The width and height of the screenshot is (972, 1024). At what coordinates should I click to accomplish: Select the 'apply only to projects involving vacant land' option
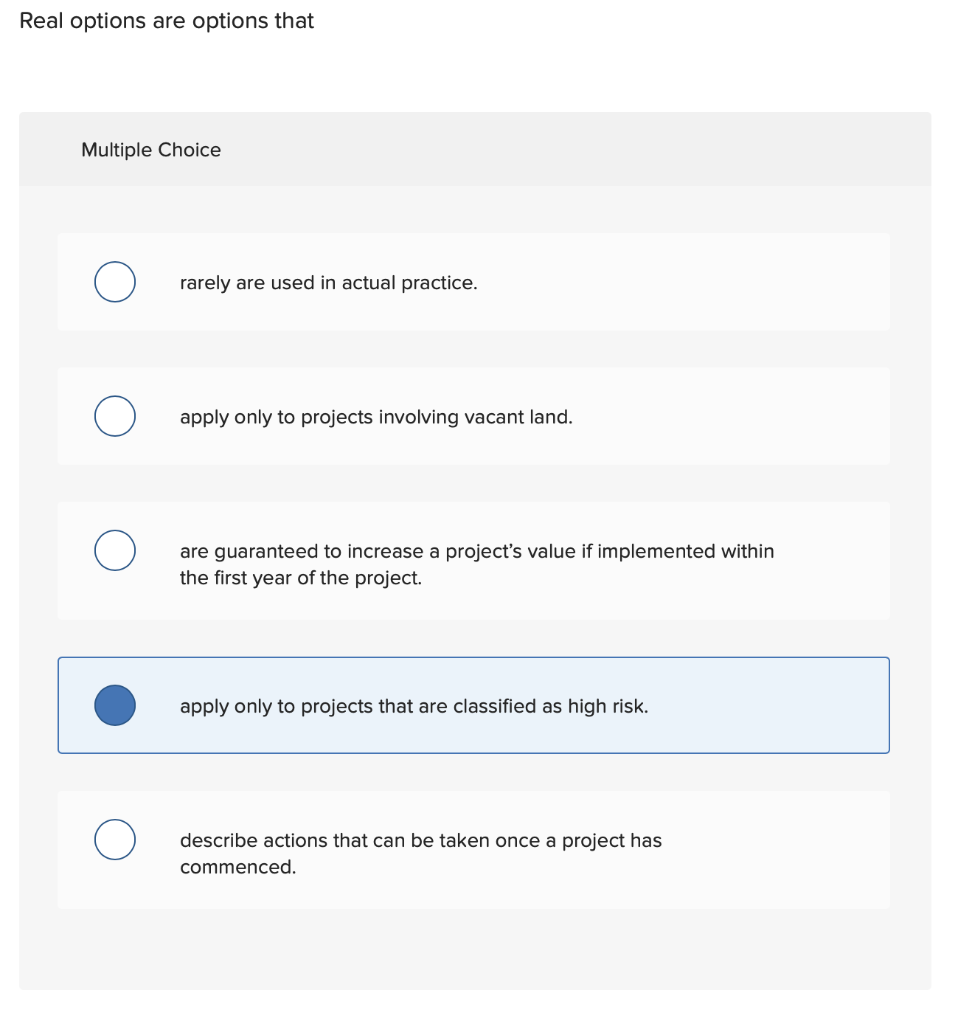[x=114, y=416]
